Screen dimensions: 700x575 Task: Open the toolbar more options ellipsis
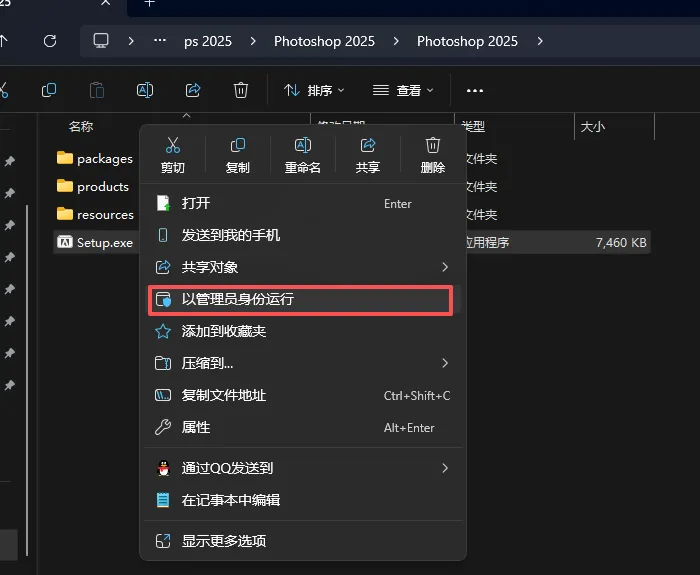tap(475, 91)
